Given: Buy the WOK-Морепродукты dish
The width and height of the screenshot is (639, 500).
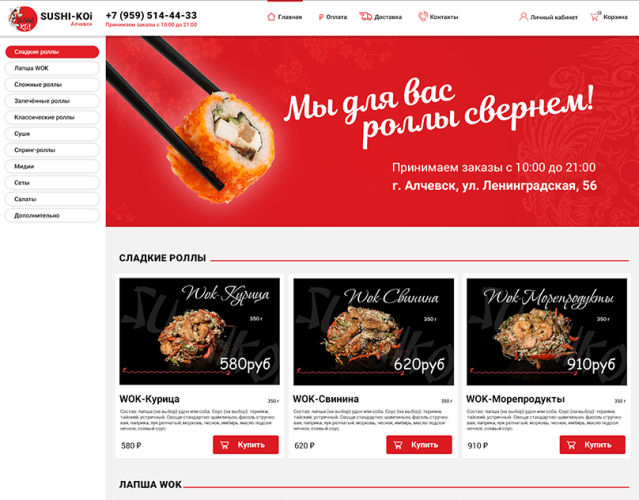Looking at the screenshot, I should 592,445.
